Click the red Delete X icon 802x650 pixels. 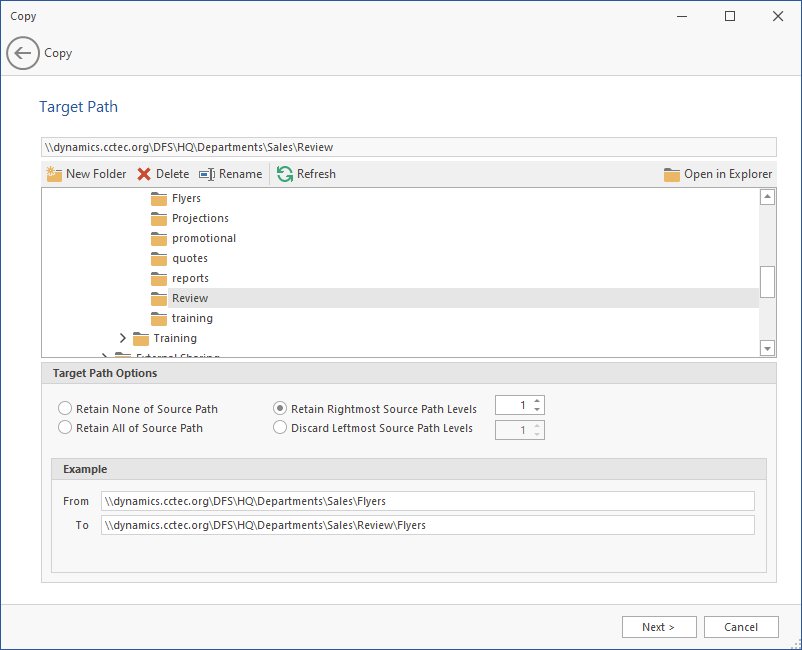[x=144, y=174]
